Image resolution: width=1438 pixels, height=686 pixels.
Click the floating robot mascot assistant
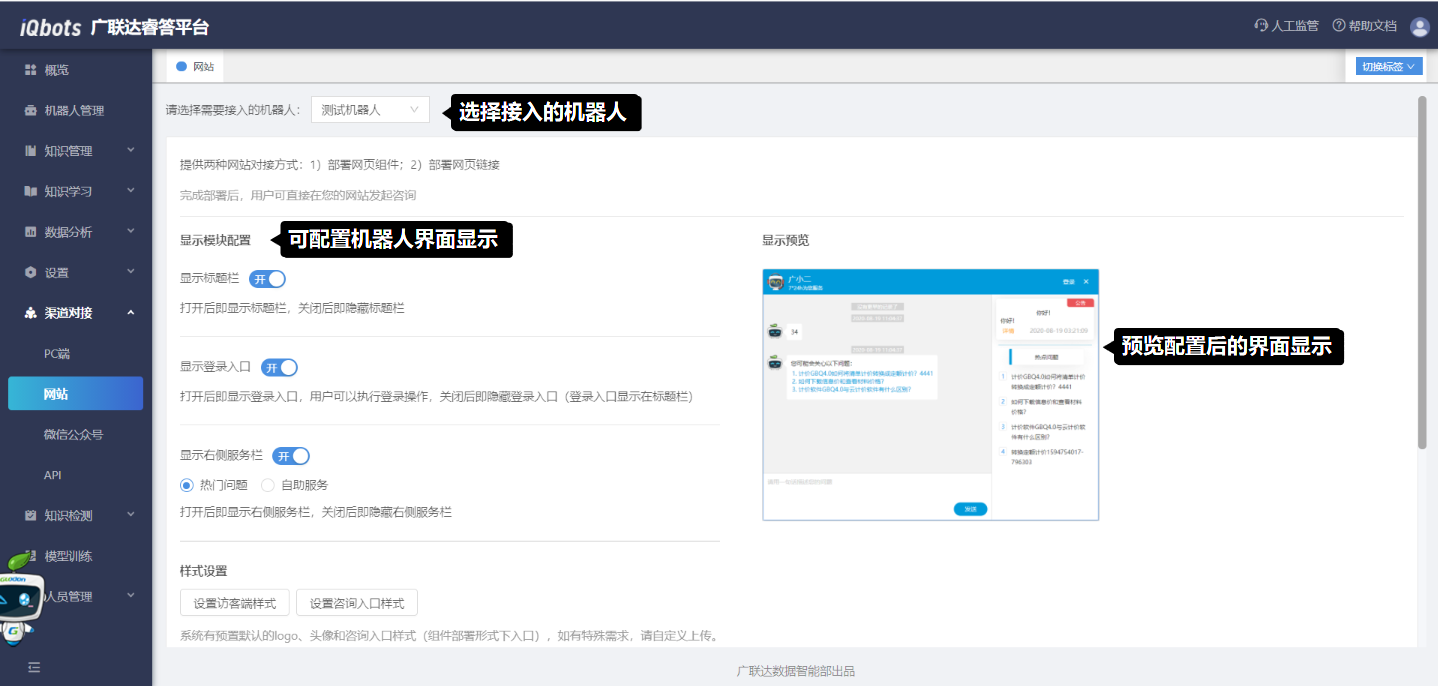coord(20,600)
